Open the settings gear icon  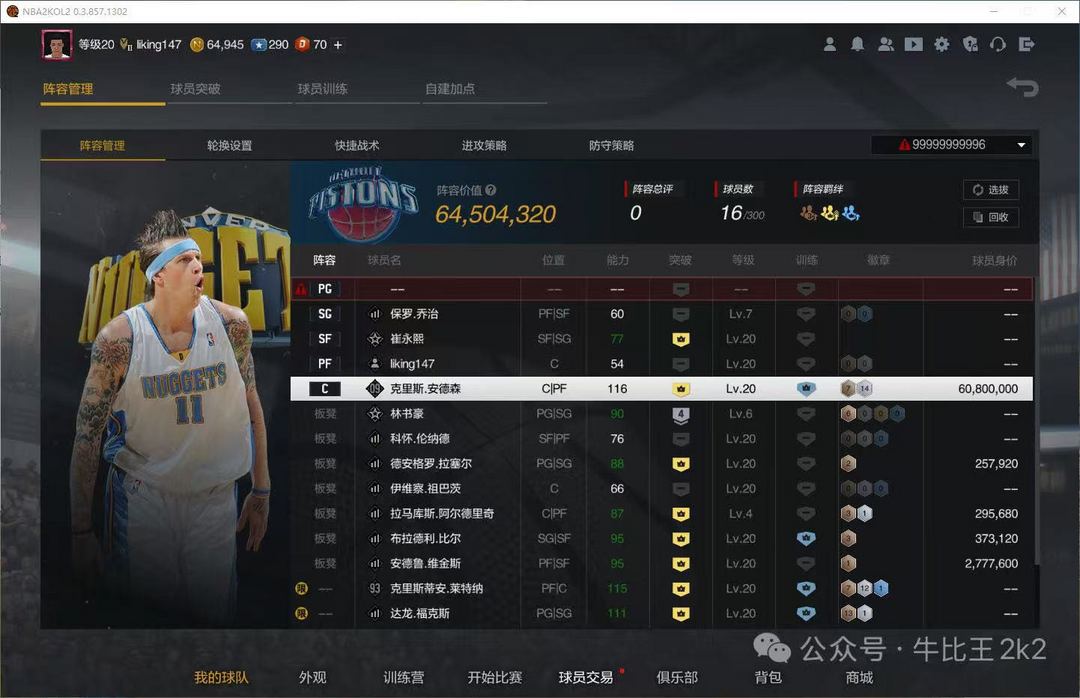pyautogui.click(x=942, y=45)
